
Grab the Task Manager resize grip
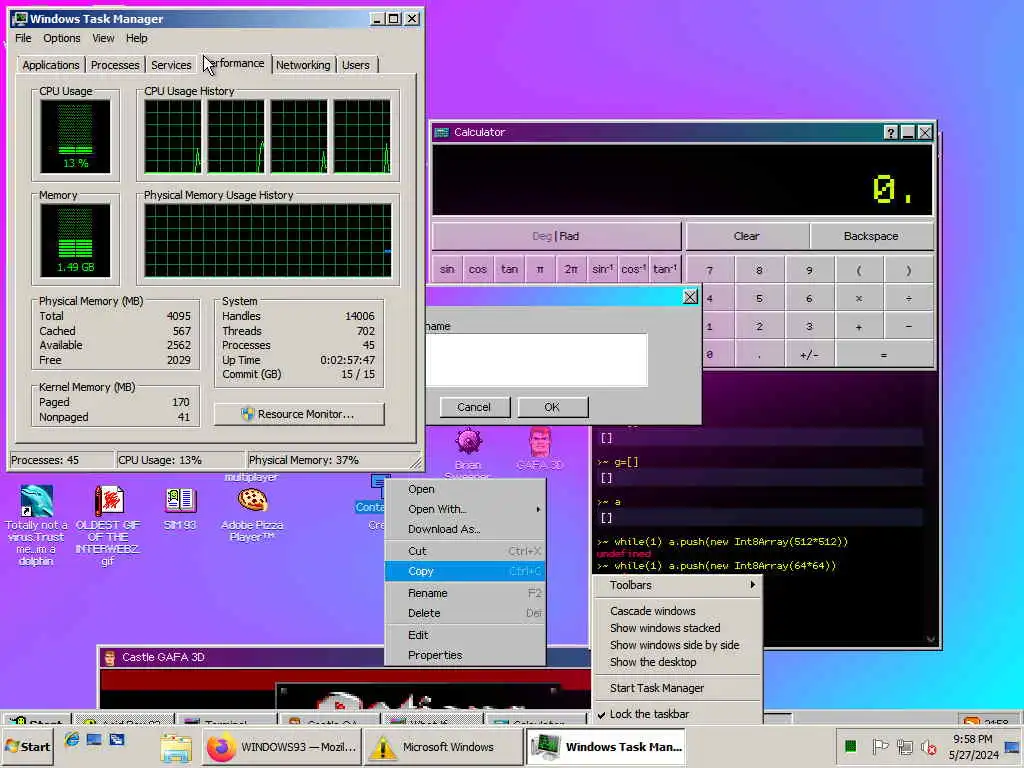[416, 463]
